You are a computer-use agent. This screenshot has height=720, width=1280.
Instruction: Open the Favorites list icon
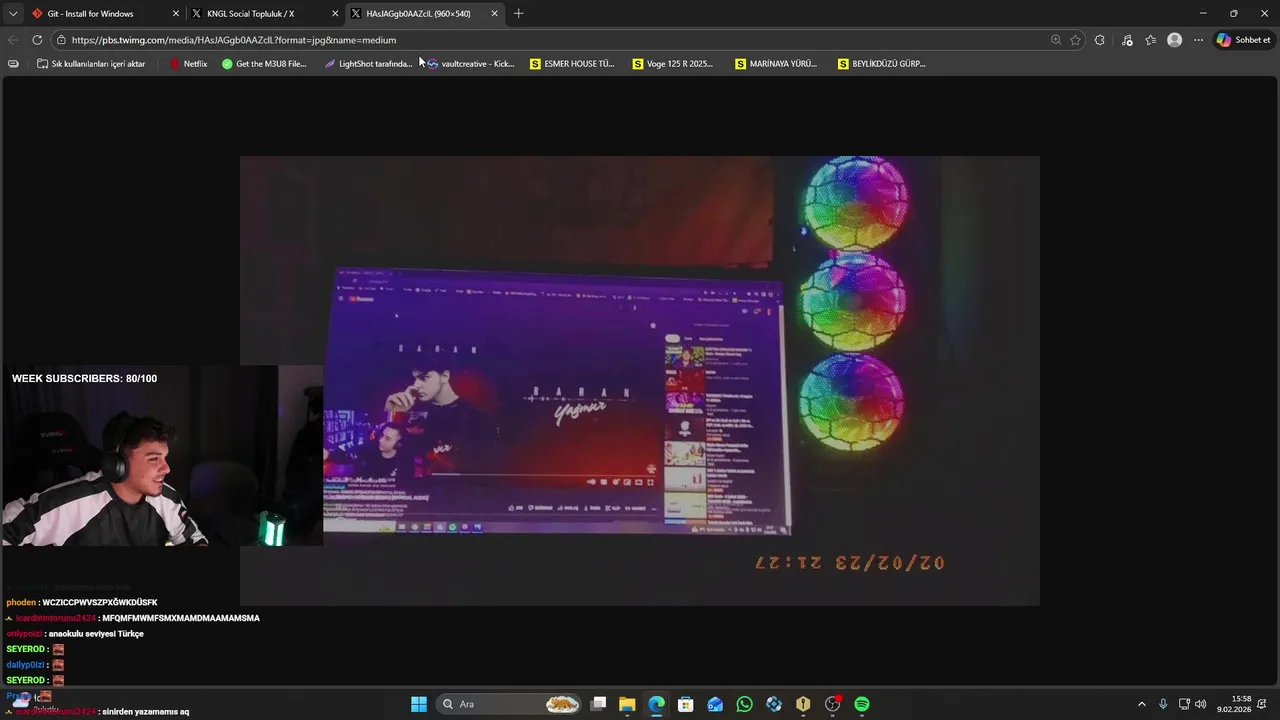coord(1151,40)
